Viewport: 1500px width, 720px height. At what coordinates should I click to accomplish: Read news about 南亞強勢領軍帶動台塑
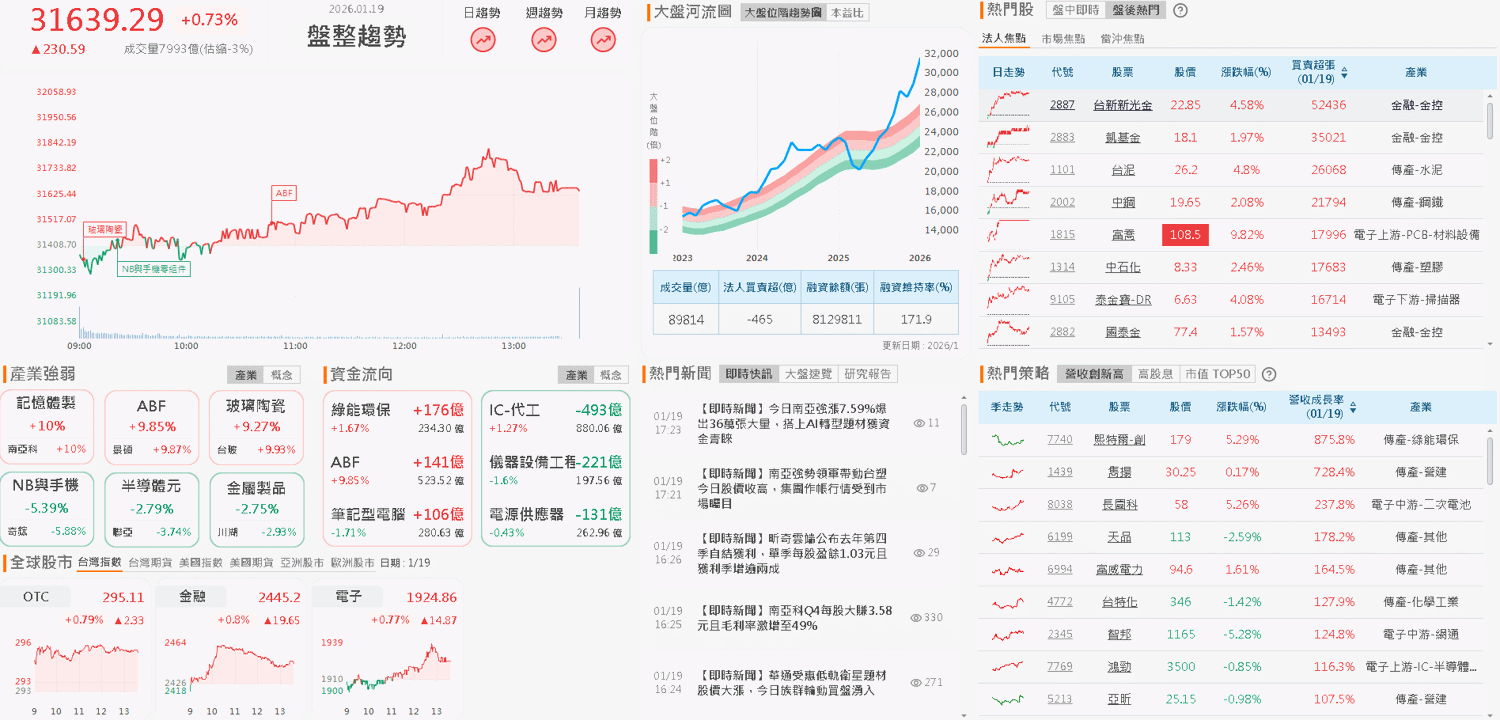coord(792,488)
